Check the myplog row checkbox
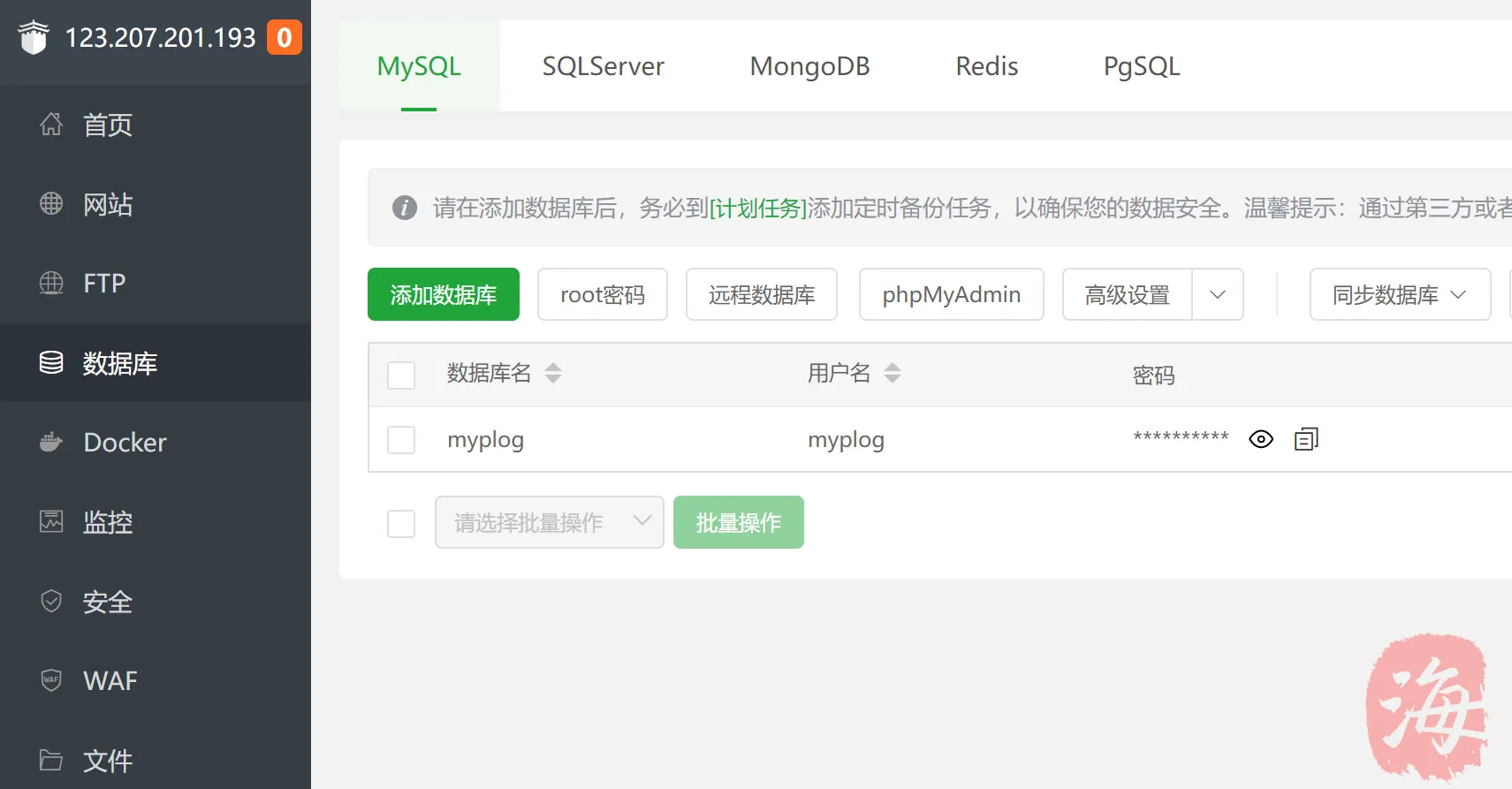The image size is (1512, 789). pyautogui.click(x=401, y=440)
